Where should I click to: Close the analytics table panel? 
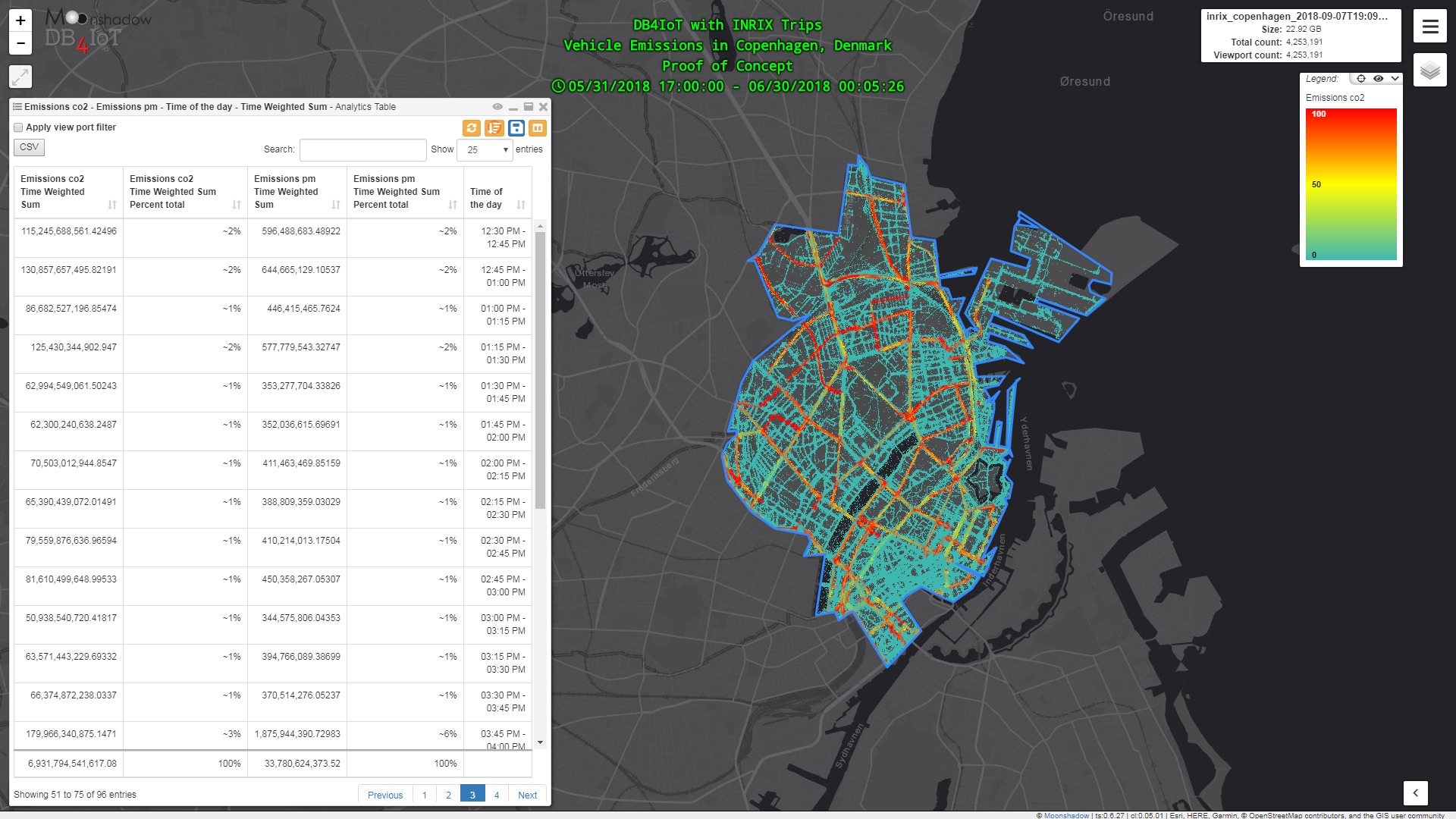[543, 107]
